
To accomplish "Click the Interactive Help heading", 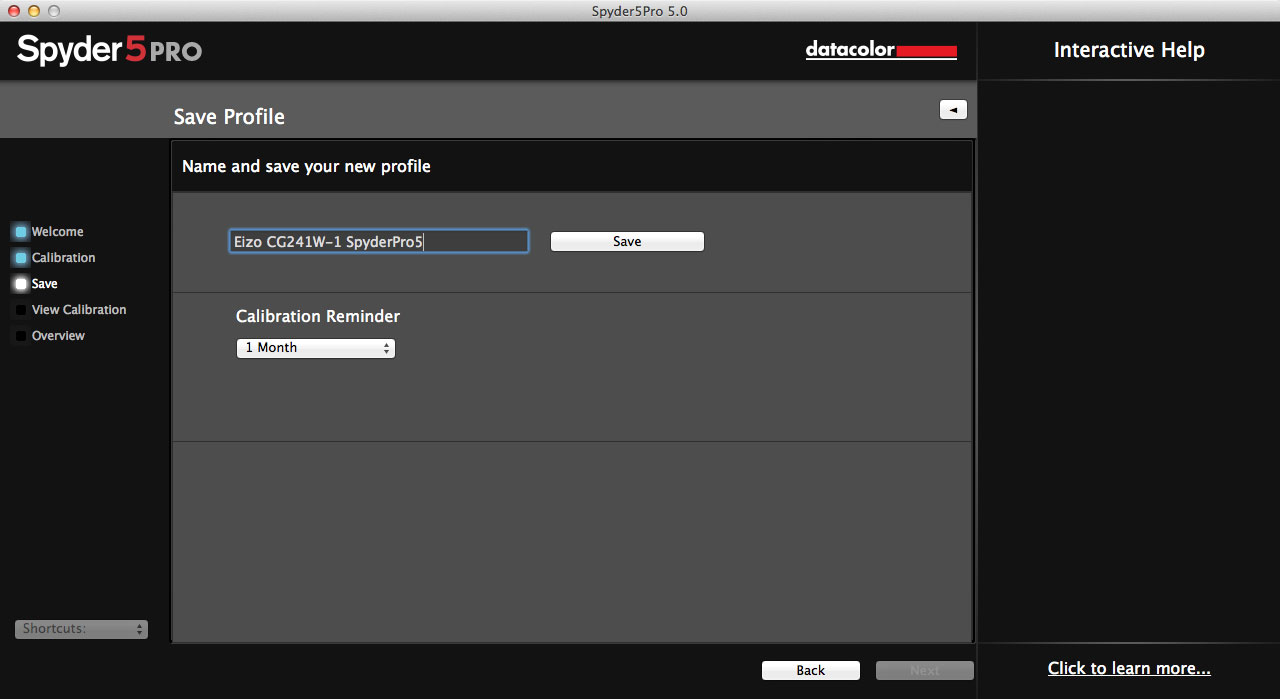I will pos(1129,50).
